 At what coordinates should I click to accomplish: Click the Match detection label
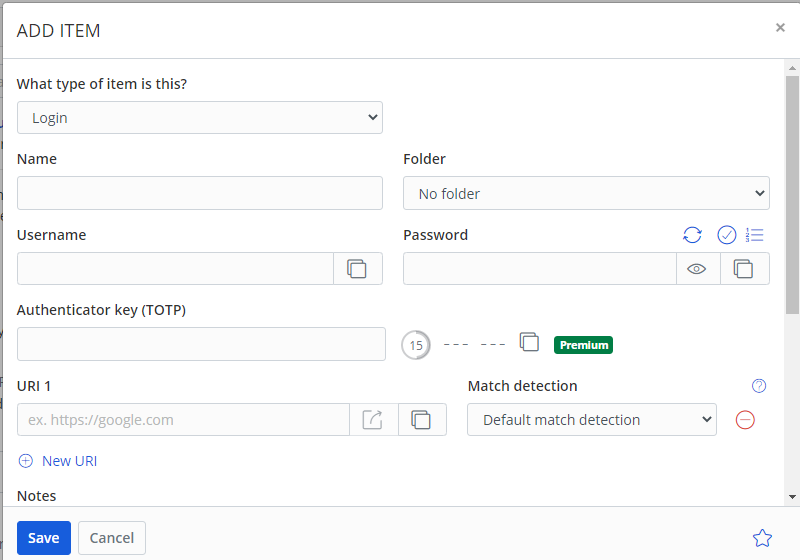pos(522,386)
